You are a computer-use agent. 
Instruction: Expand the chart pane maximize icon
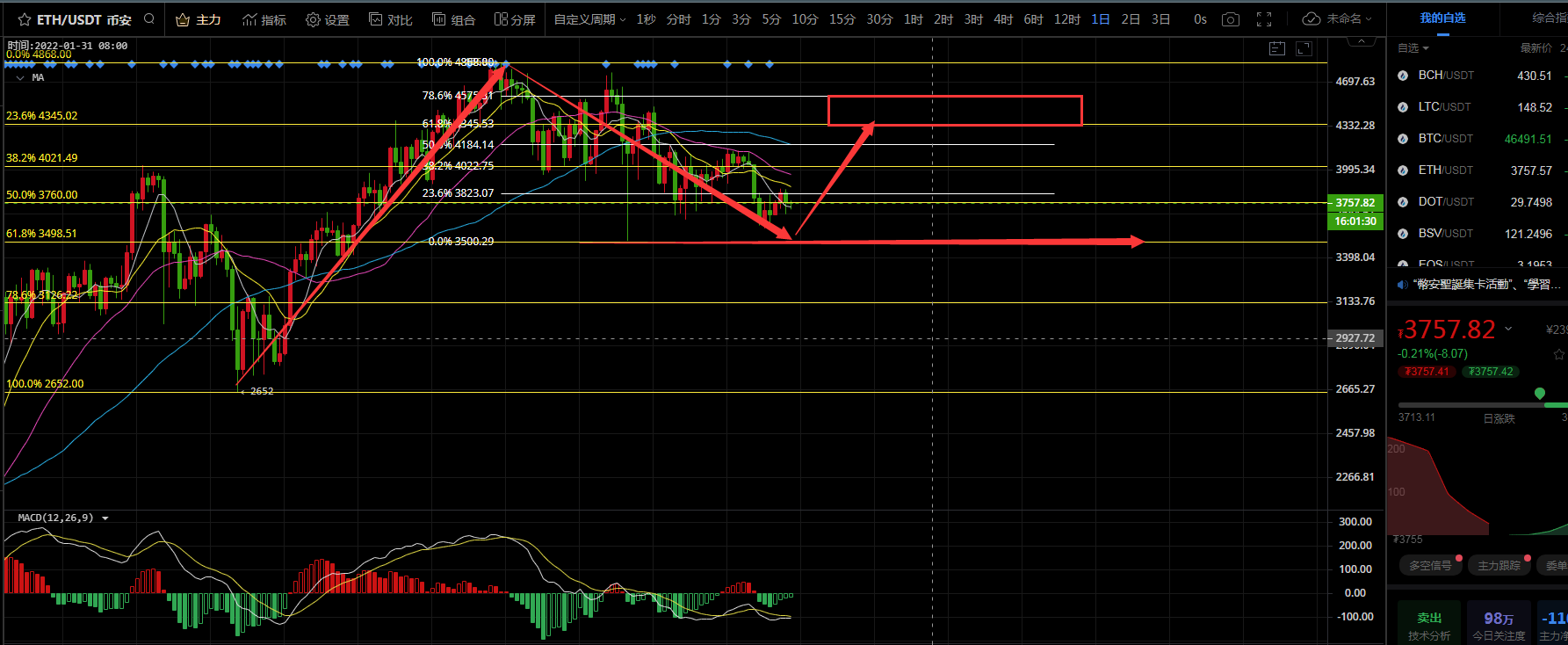click(1304, 48)
